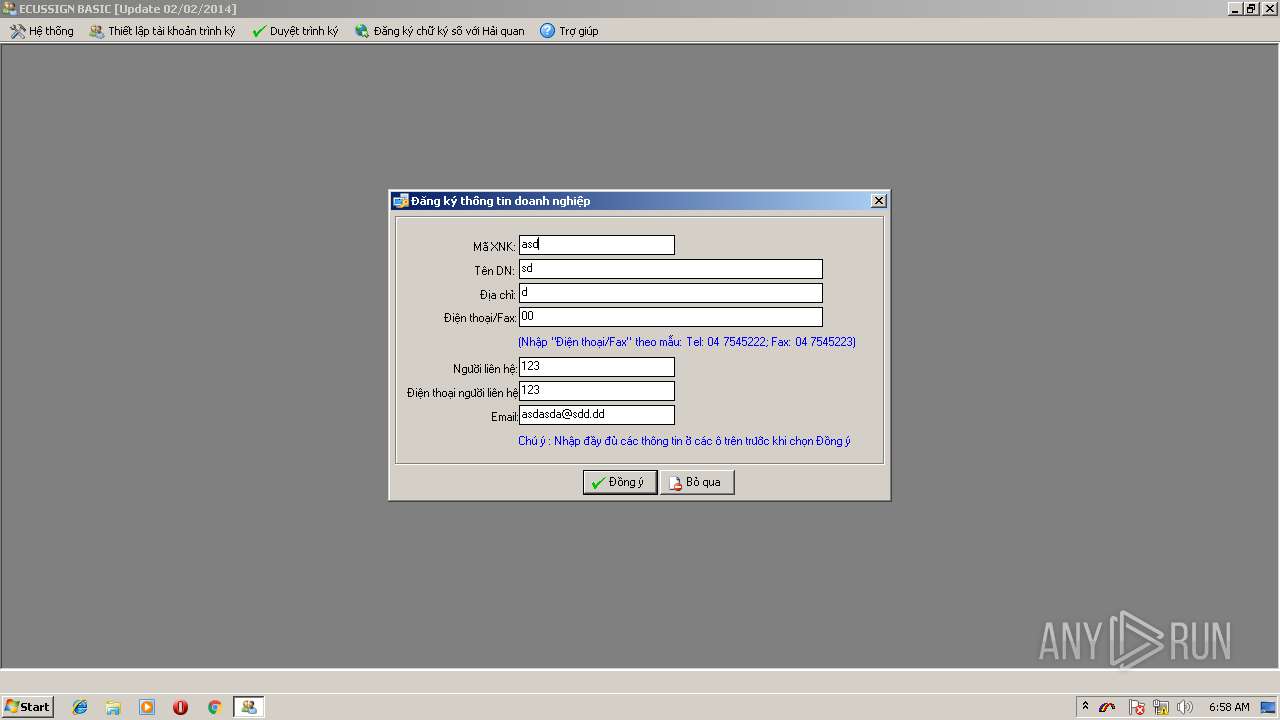1280x720 pixels.
Task: Click the Windows Start button
Action: pyautogui.click(x=27, y=707)
